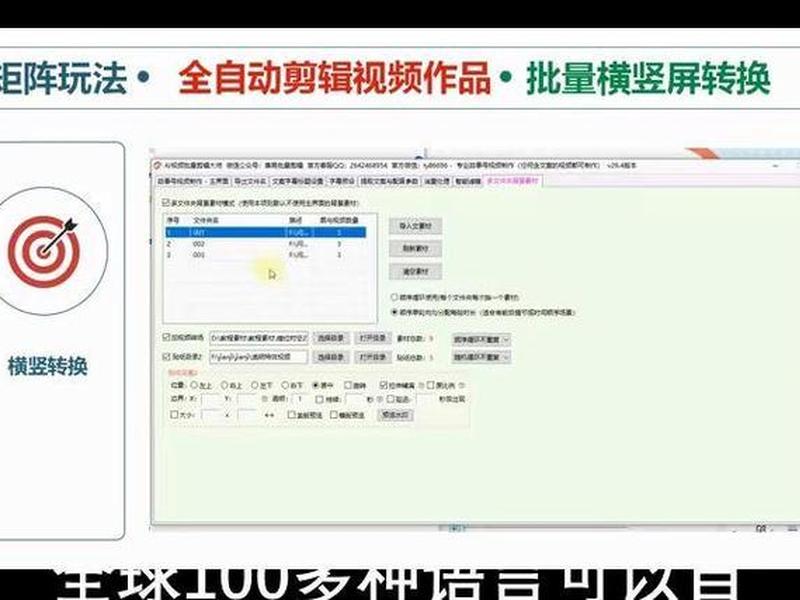Image resolution: width=800 pixels, height=600 pixels.
Task: Click 打开目录 in the first path row
Action: pyautogui.click(x=372, y=338)
